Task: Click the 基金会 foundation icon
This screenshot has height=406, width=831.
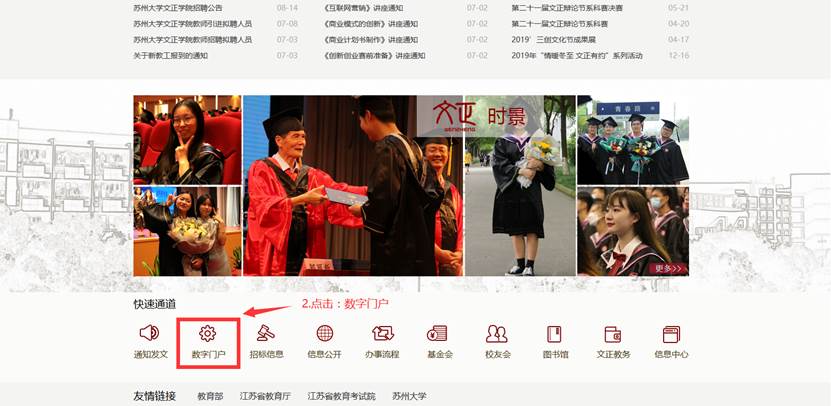Action: [439, 334]
